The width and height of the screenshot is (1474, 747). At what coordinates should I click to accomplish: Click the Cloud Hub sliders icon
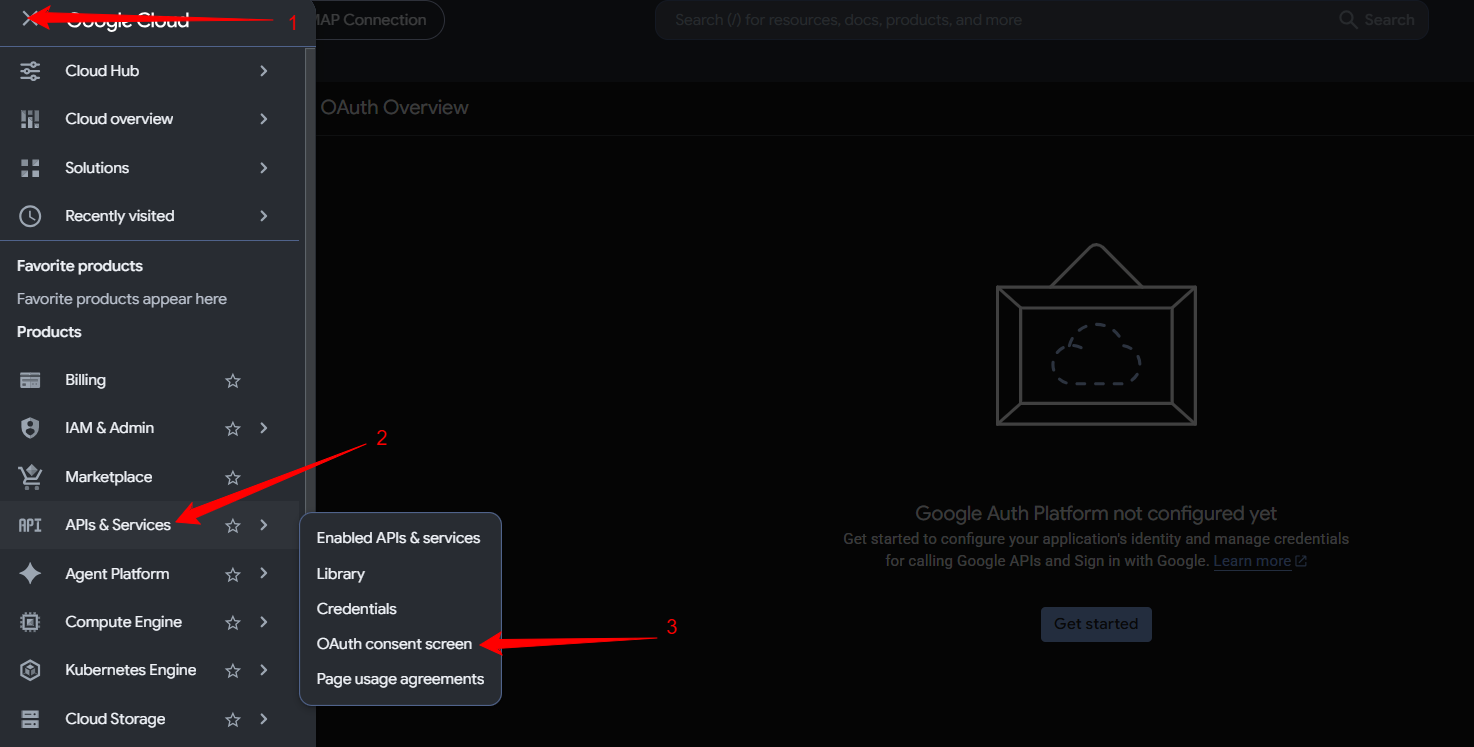(x=30, y=71)
